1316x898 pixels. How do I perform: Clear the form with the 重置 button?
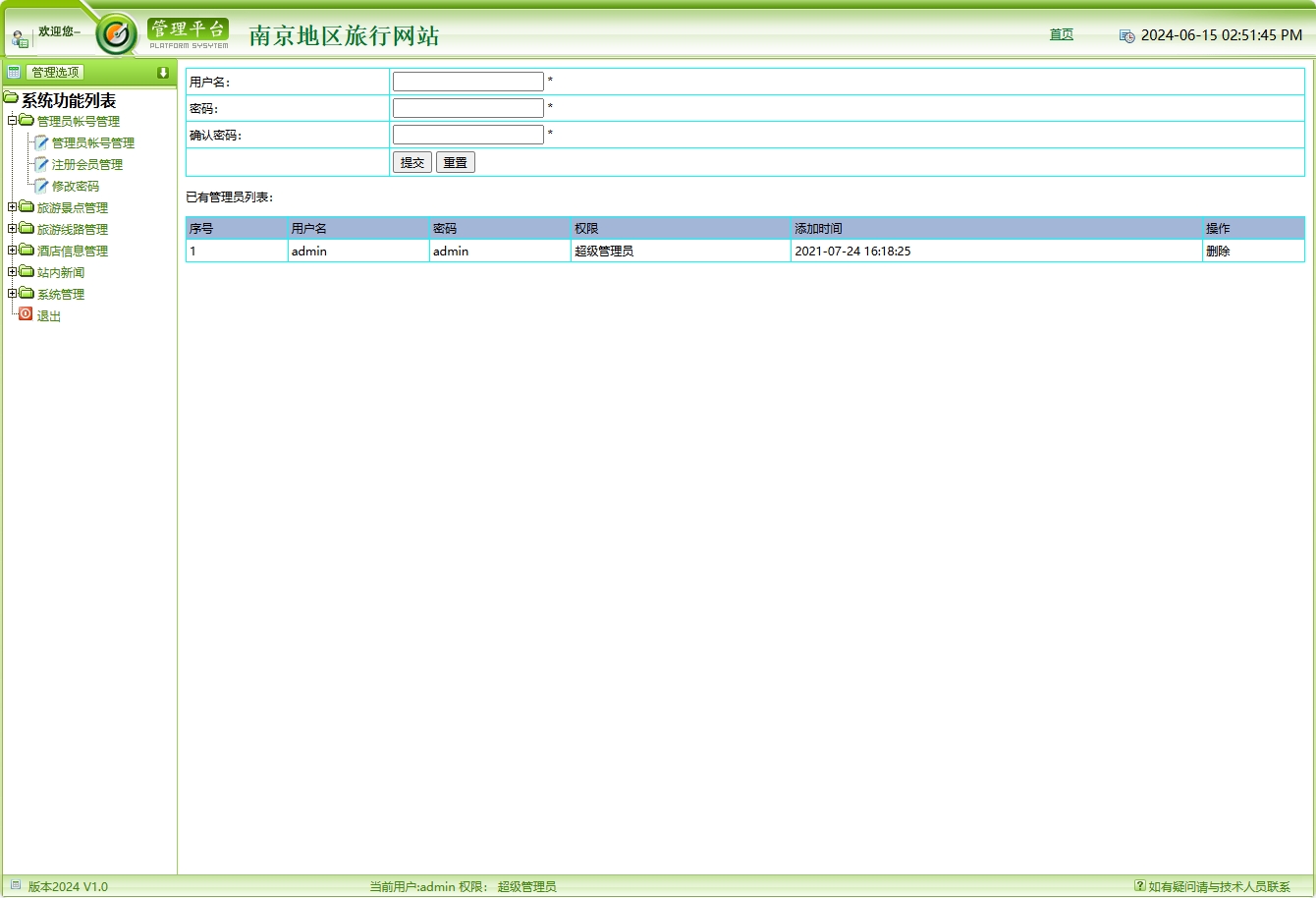point(456,163)
